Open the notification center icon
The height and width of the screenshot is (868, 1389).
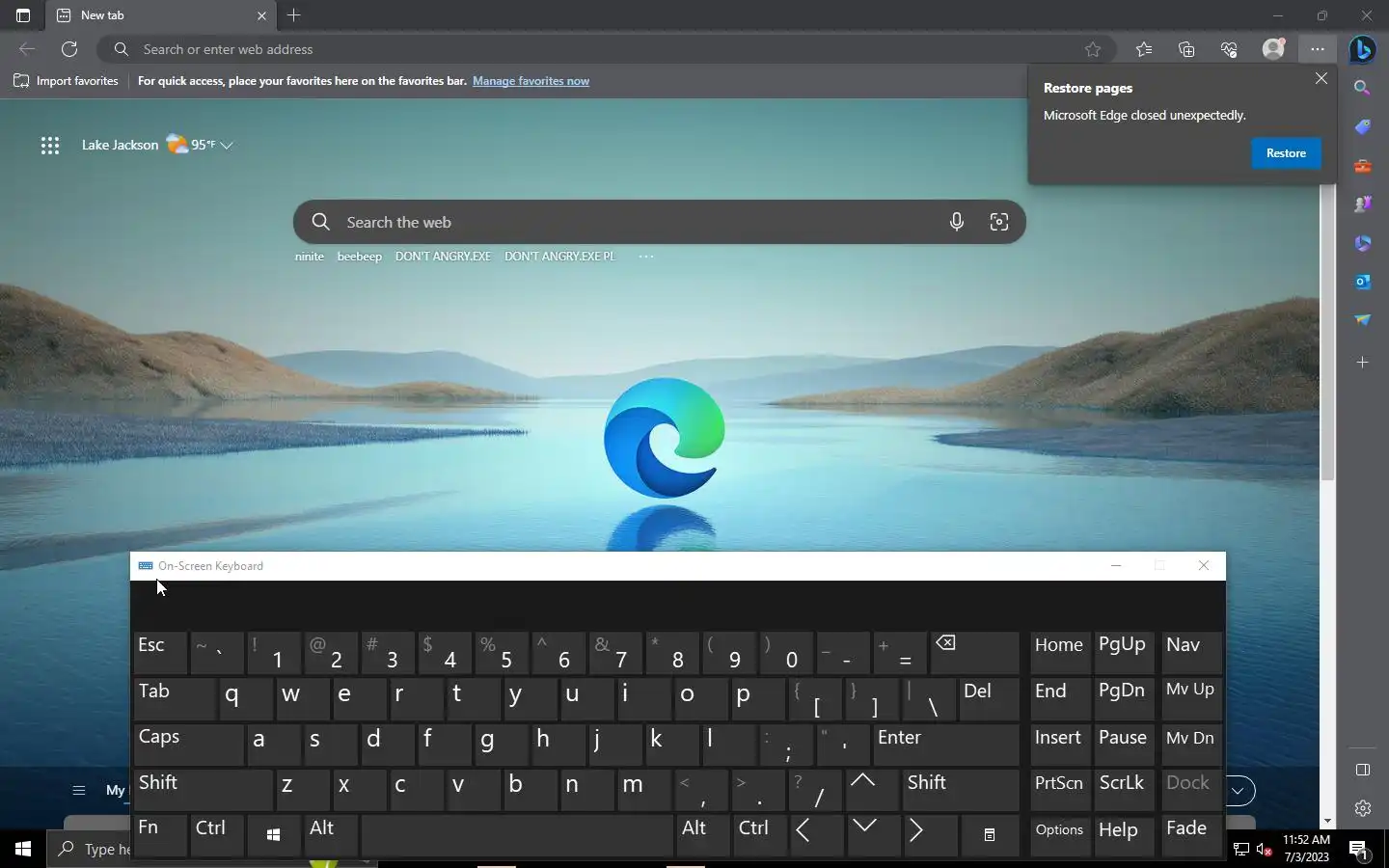tap(1358, 850)
